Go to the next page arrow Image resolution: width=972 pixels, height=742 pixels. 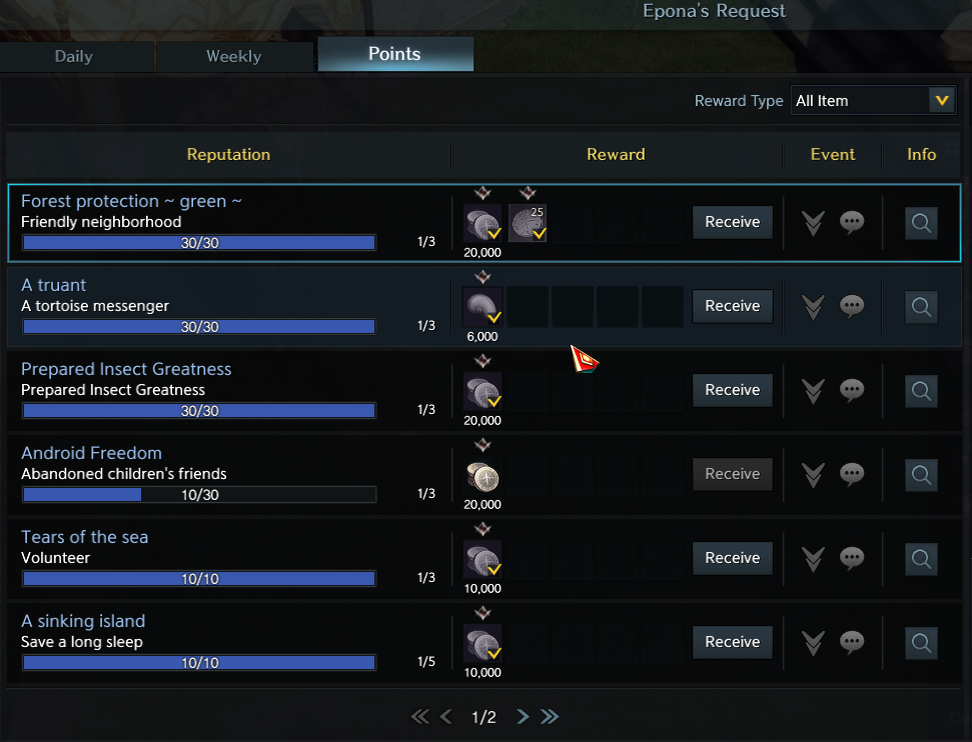[x=523, y=717]
